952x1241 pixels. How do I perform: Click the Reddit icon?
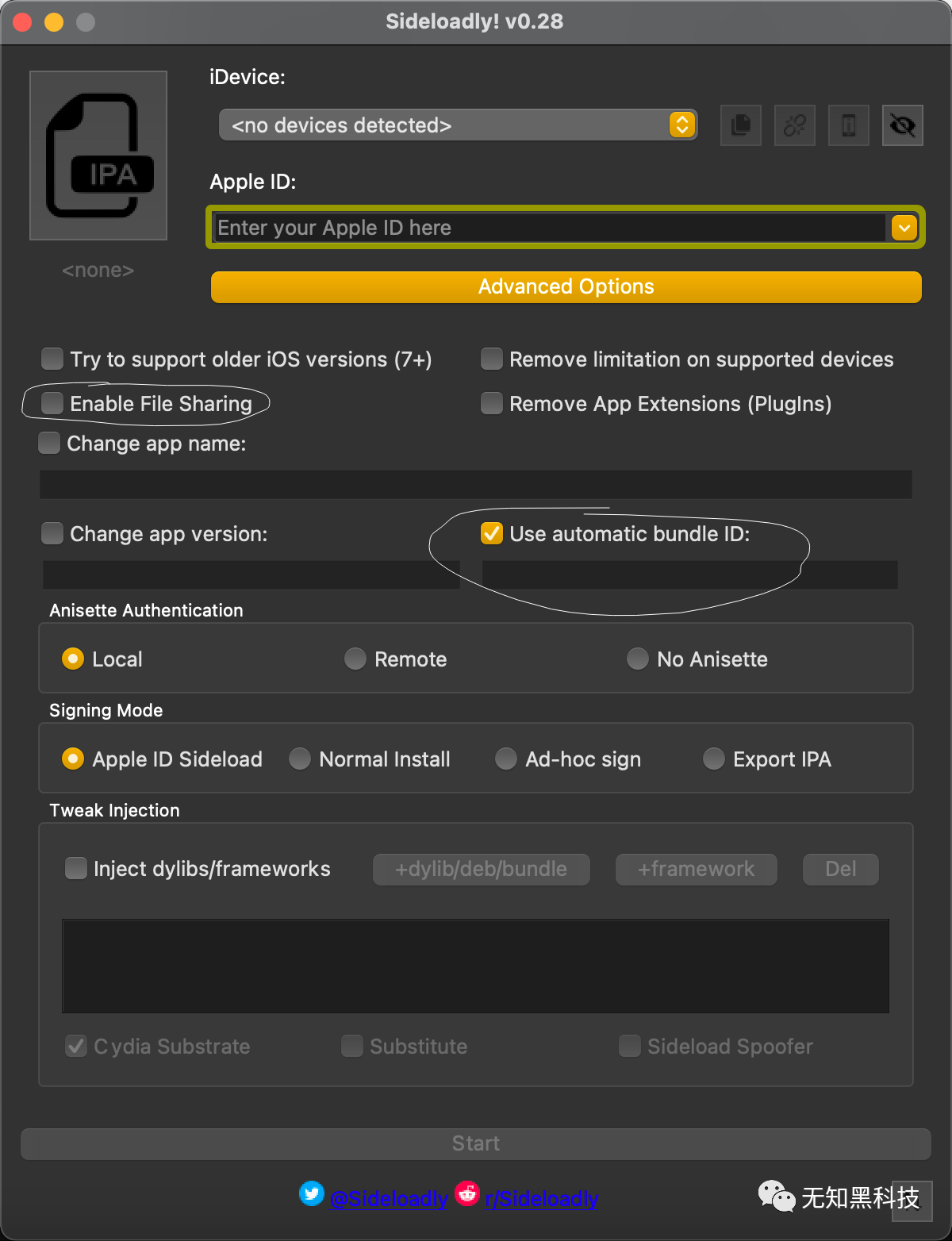[467, 1193]
